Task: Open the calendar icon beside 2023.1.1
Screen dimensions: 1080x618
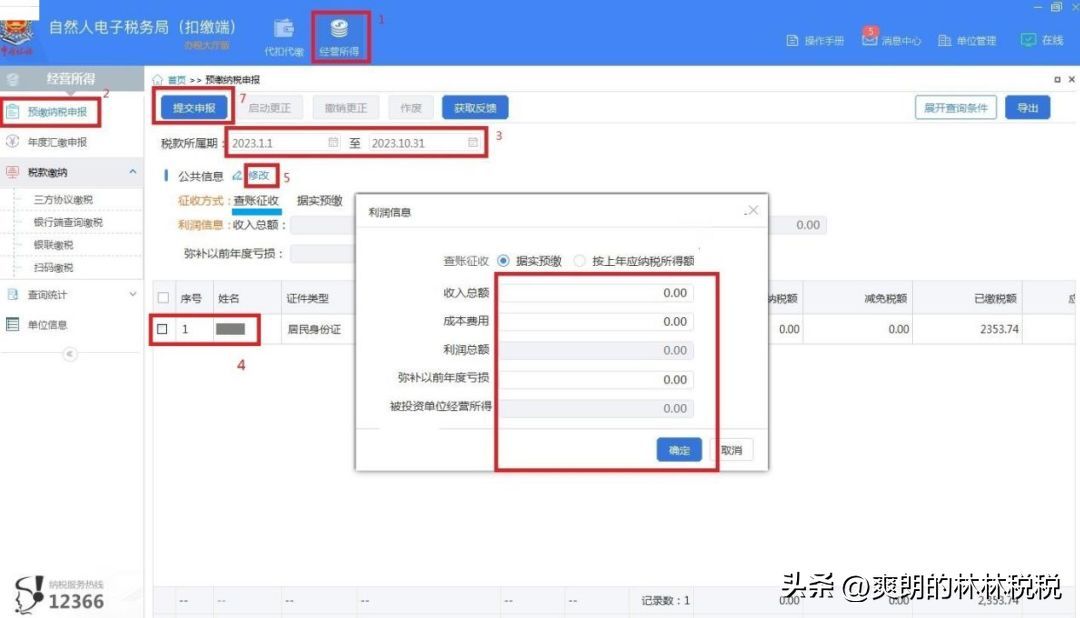Action: pyautogui.click(x=335, y=143)
